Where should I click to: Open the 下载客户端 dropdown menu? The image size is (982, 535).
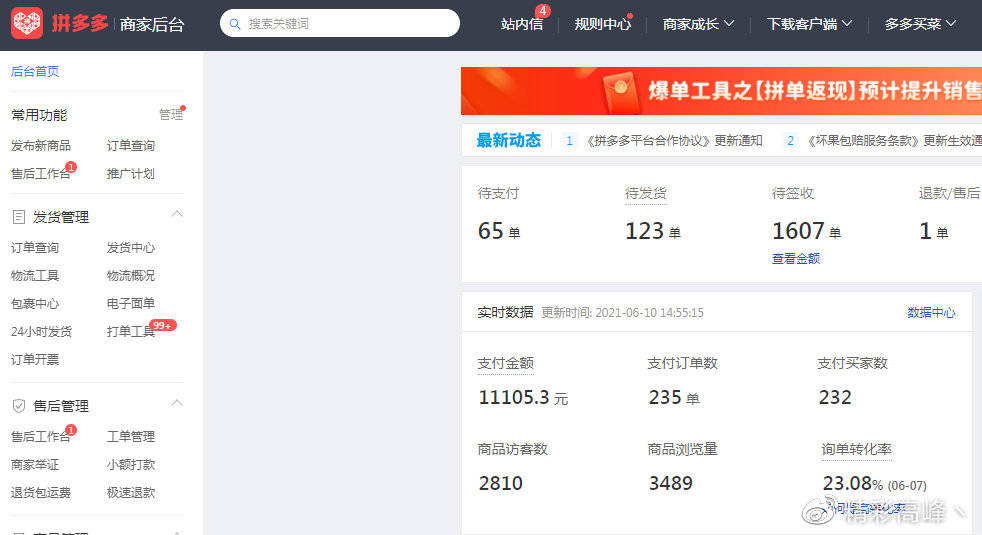click(x=810, y=24)
